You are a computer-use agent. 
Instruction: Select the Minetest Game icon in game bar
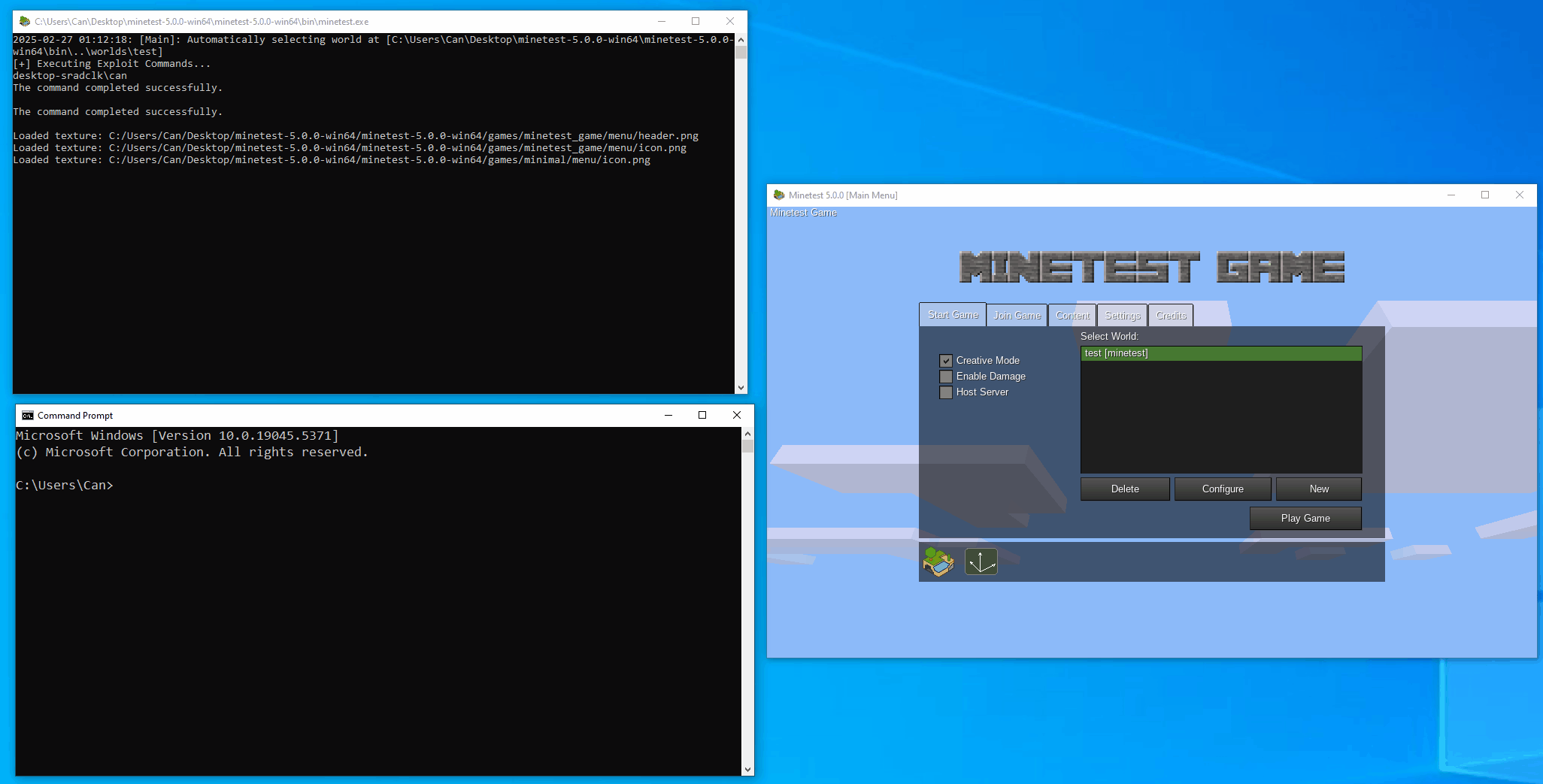click(x=938, y=562)
